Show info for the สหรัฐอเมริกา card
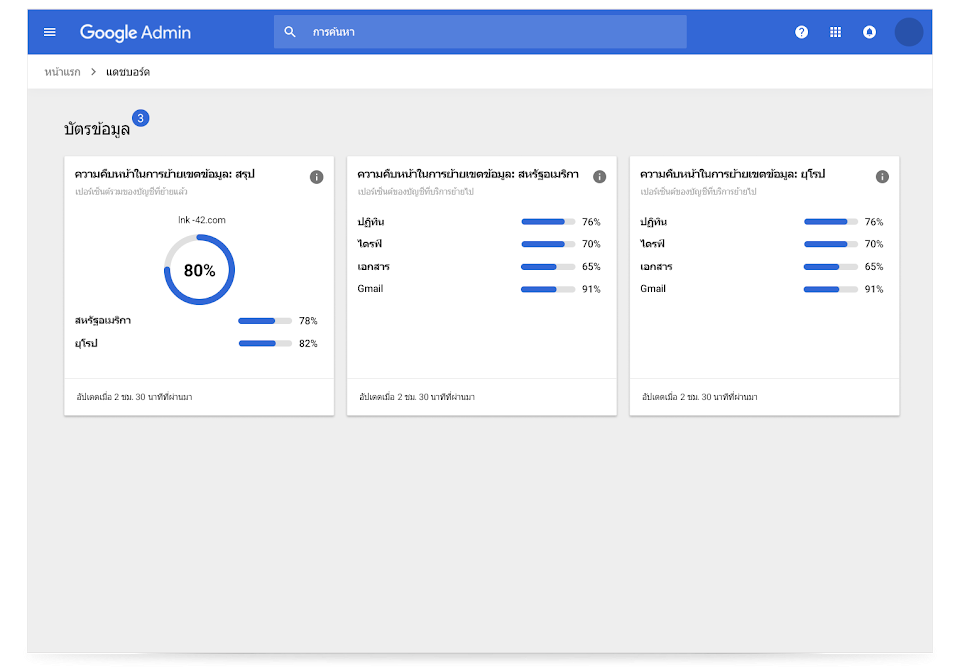The width and height of the screenshot is (960, 668). pos(599,177)
